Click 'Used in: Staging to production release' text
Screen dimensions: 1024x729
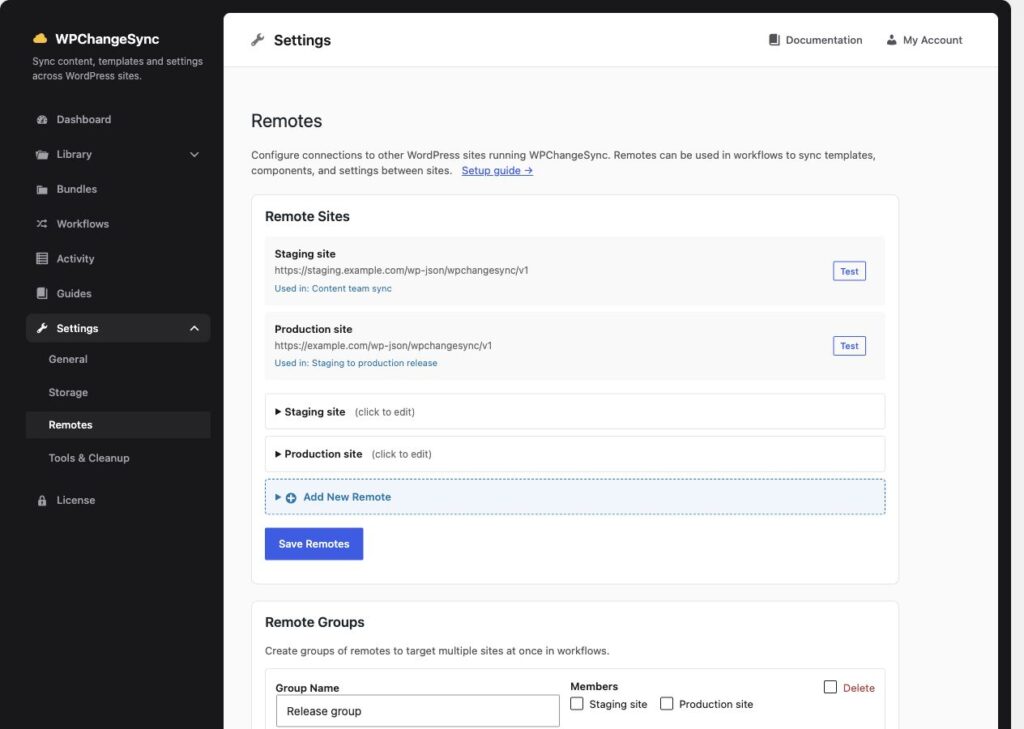coord(356,363)
